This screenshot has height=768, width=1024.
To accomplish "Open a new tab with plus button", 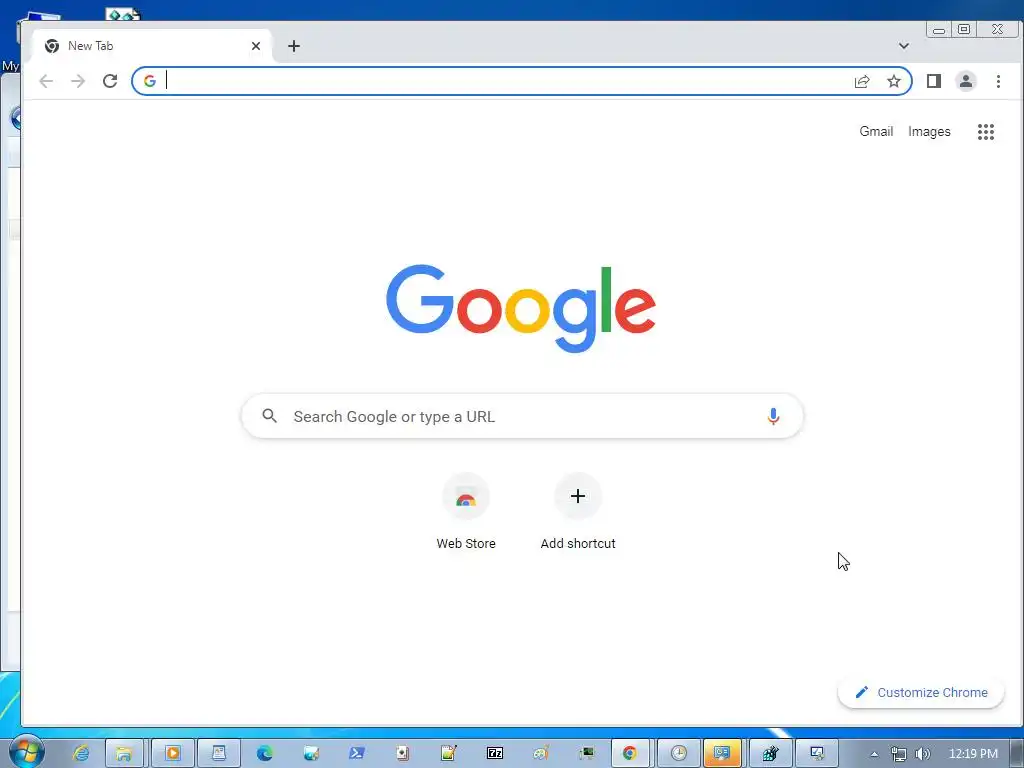I will click(x=294, y=46).
